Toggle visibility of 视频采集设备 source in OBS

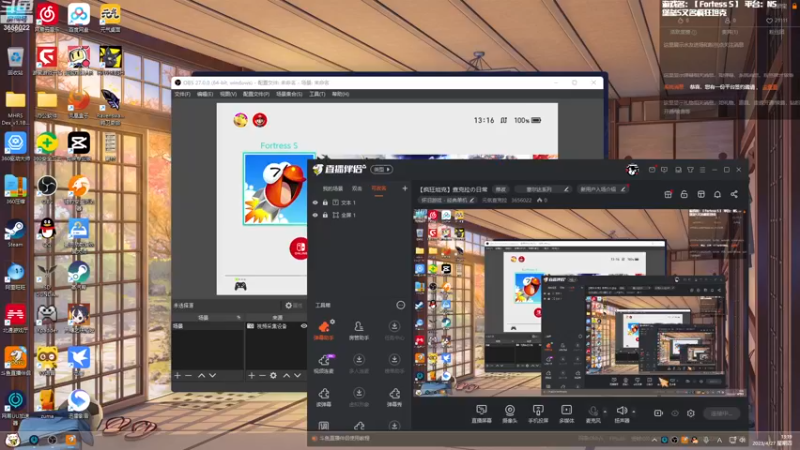(304, 326)
